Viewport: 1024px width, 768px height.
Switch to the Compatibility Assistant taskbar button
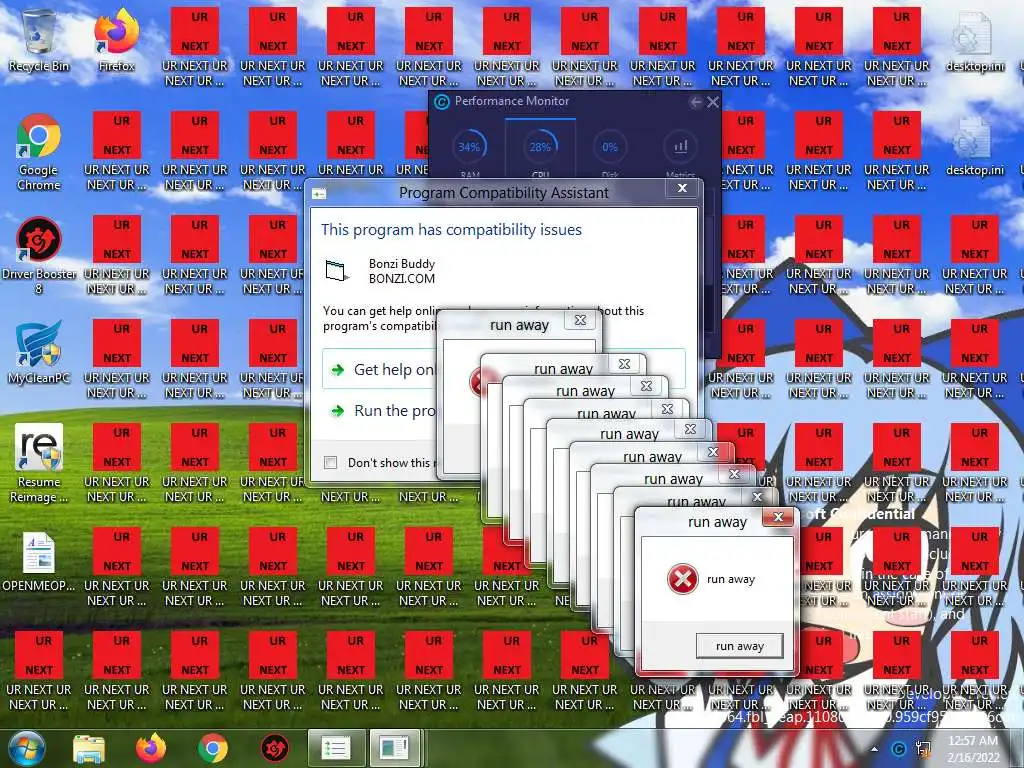394,748
